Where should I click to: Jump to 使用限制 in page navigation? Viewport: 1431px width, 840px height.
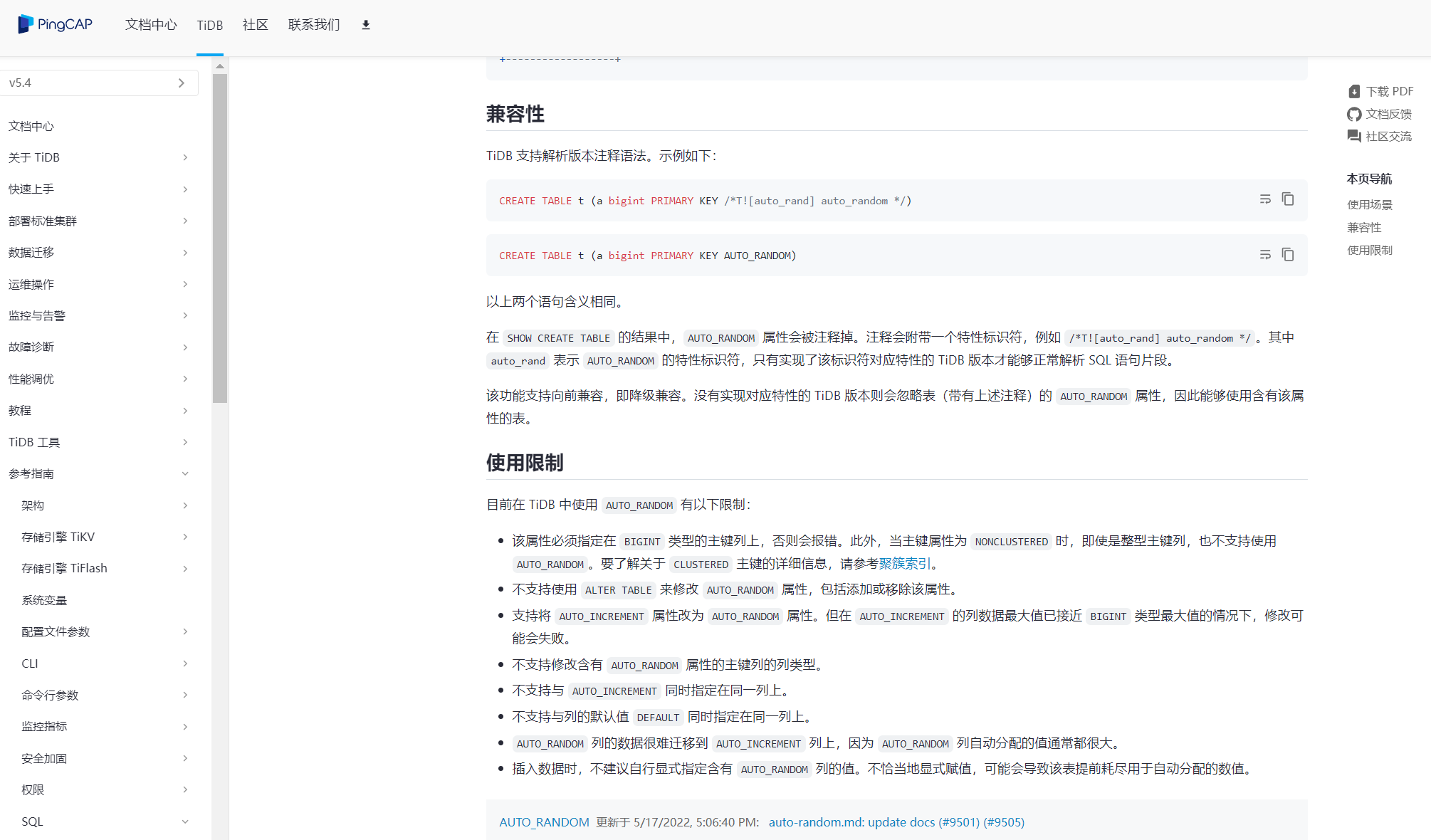1369,250
